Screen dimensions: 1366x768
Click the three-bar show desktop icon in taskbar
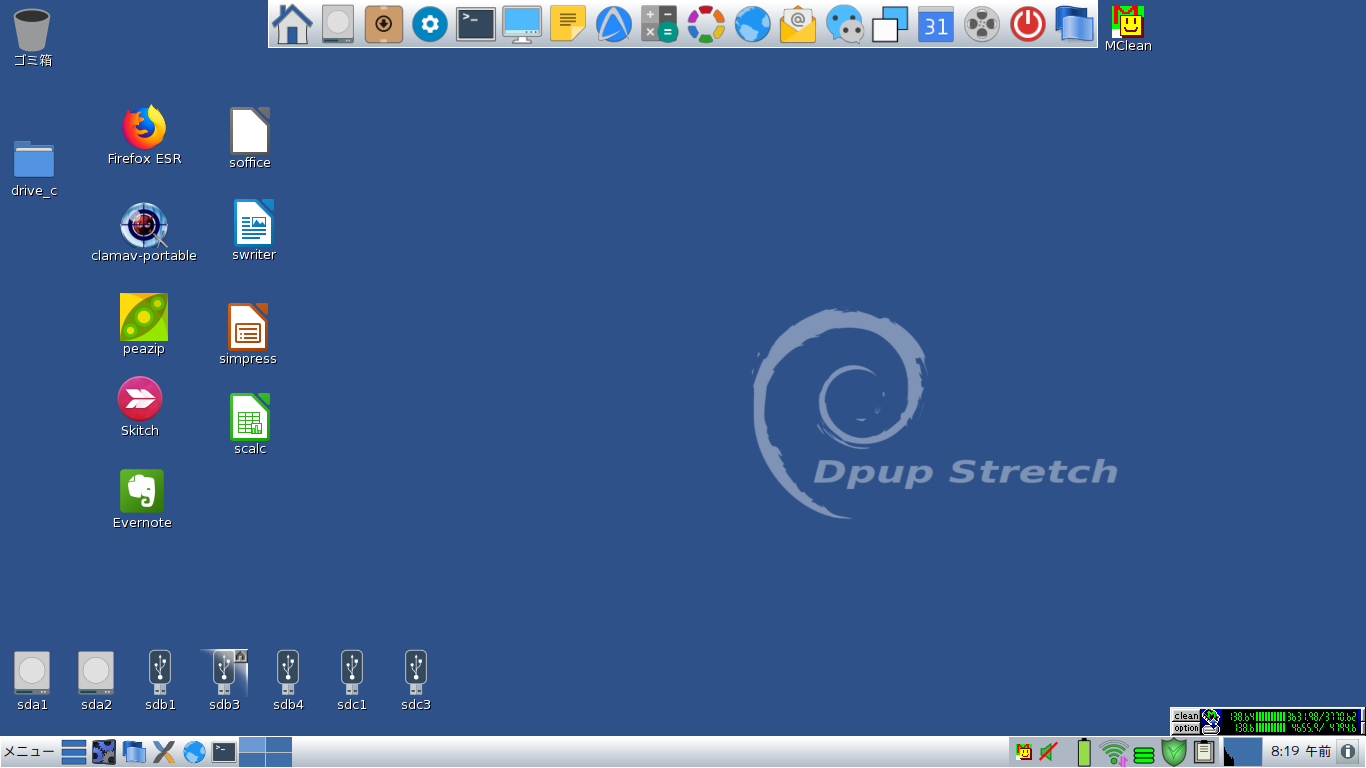[x=74, y=752]
